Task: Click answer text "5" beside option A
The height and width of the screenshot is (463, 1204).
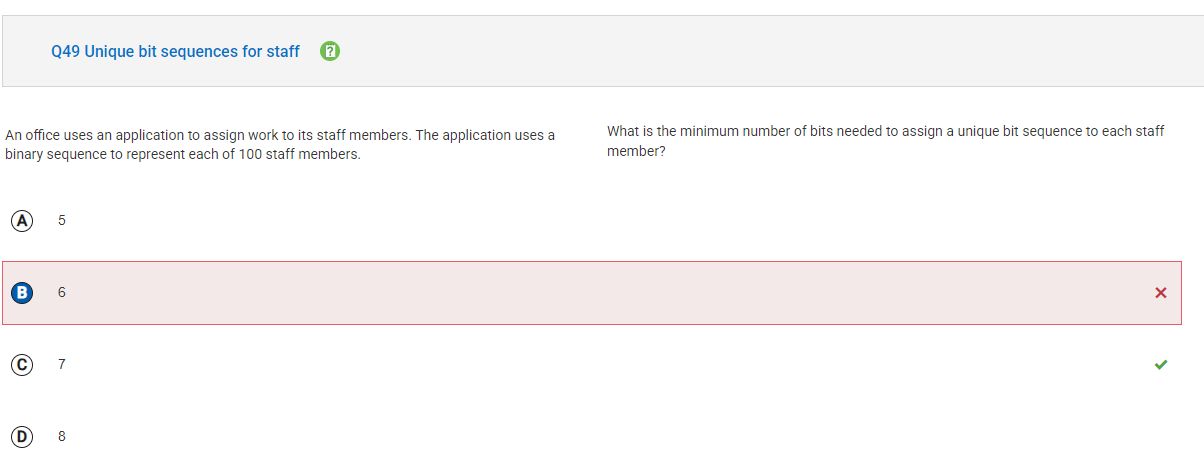Action: click(x=62, y=220)
